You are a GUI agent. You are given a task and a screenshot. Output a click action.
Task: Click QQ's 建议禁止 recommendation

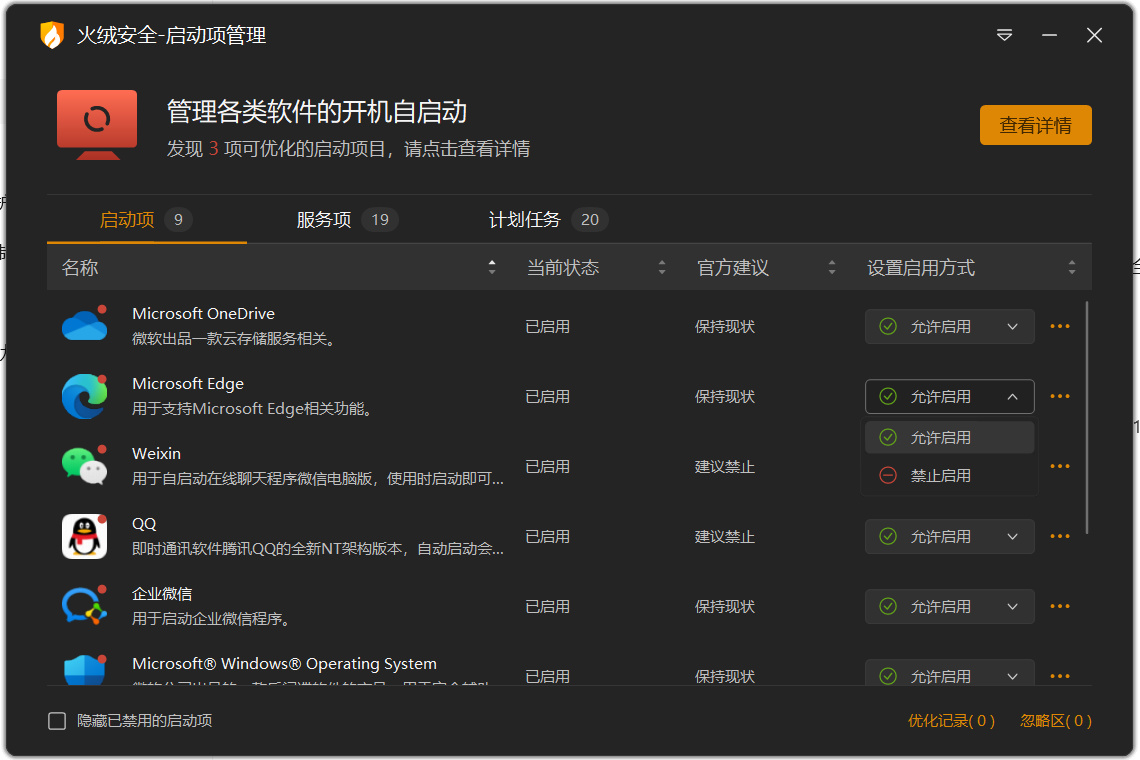pyautogui.click(x=725, y=537)
